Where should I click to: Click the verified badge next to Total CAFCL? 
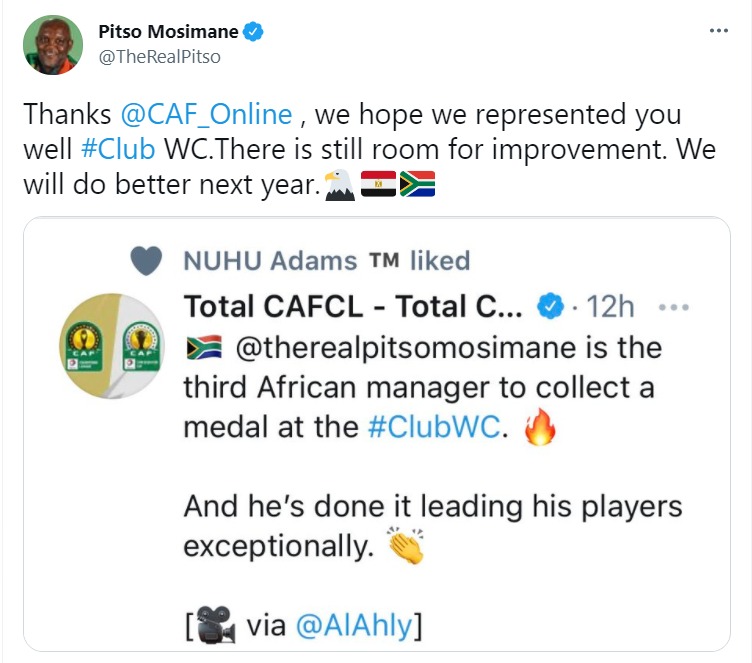[551, 307]
